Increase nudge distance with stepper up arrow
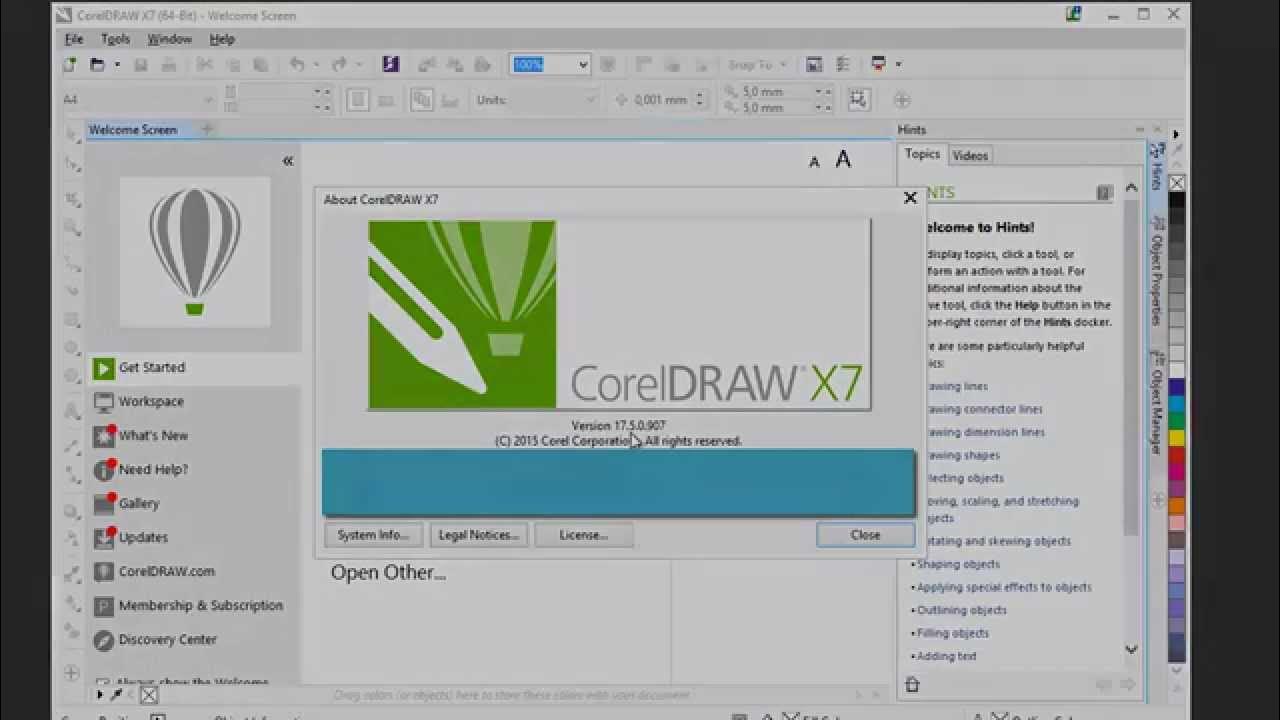Image resolution: width=1280 pixels, height=720 pixels. 701,95
